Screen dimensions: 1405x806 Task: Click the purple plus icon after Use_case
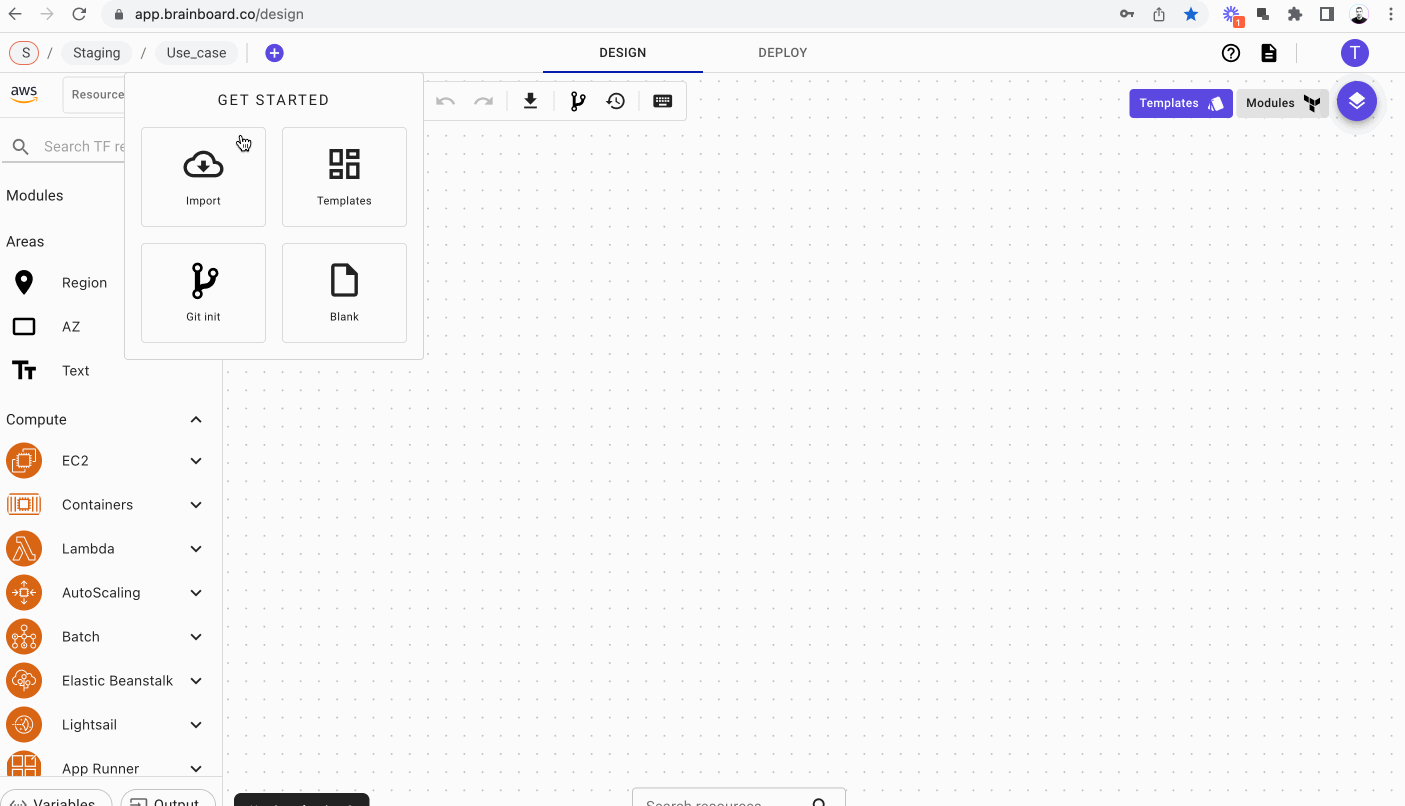pyautogui.click(x=274, y=53)
